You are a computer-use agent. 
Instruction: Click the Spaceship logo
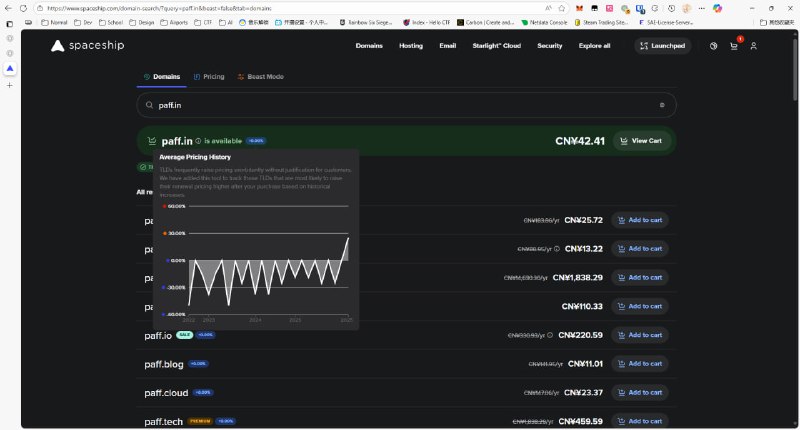coord(86,46)
